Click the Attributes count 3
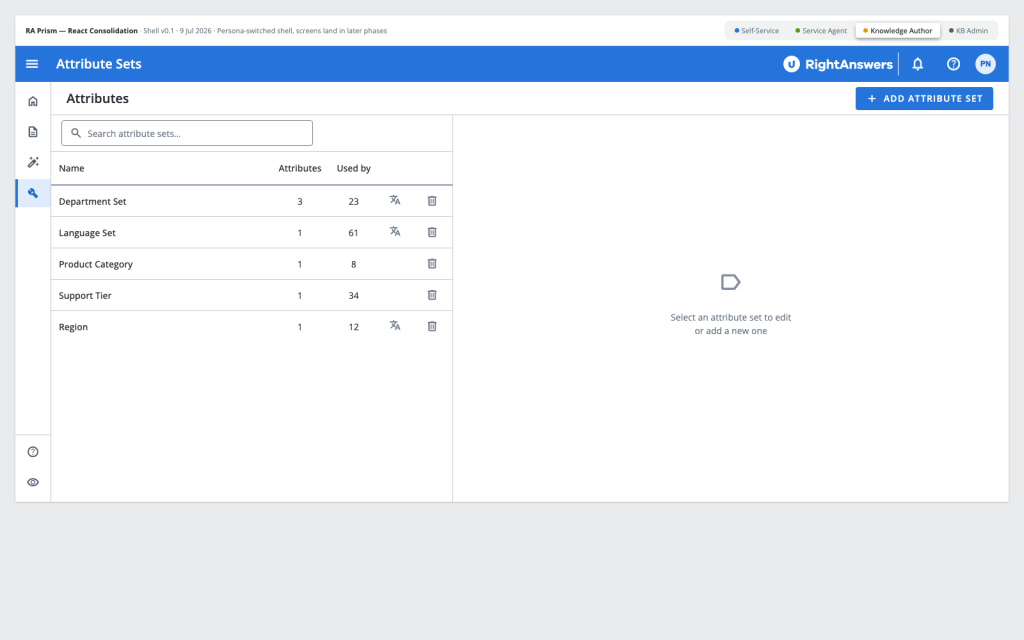The height and width of the screenshot is (640, 1024). 300,202
